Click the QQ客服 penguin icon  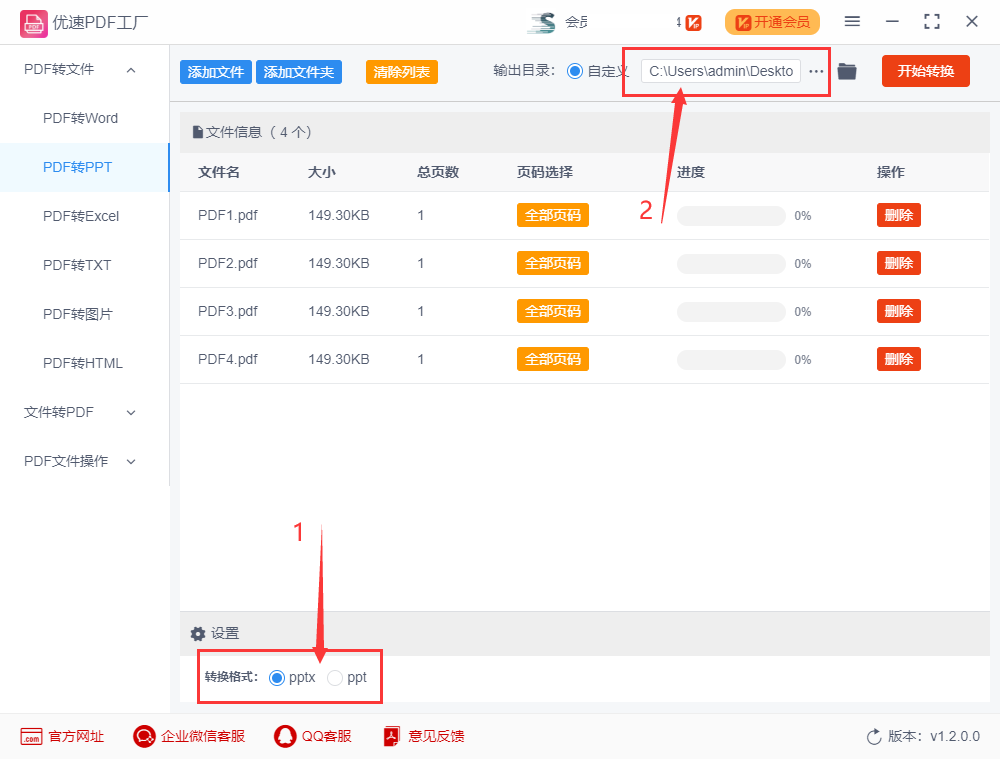pos(285,736)
